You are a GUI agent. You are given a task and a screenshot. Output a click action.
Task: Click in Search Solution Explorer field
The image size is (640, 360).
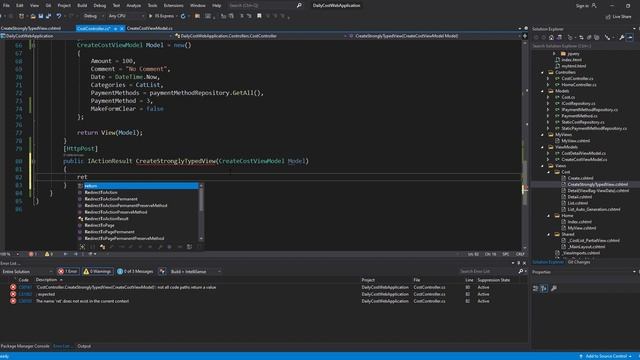pyautogui.click(x=584, y=46)
